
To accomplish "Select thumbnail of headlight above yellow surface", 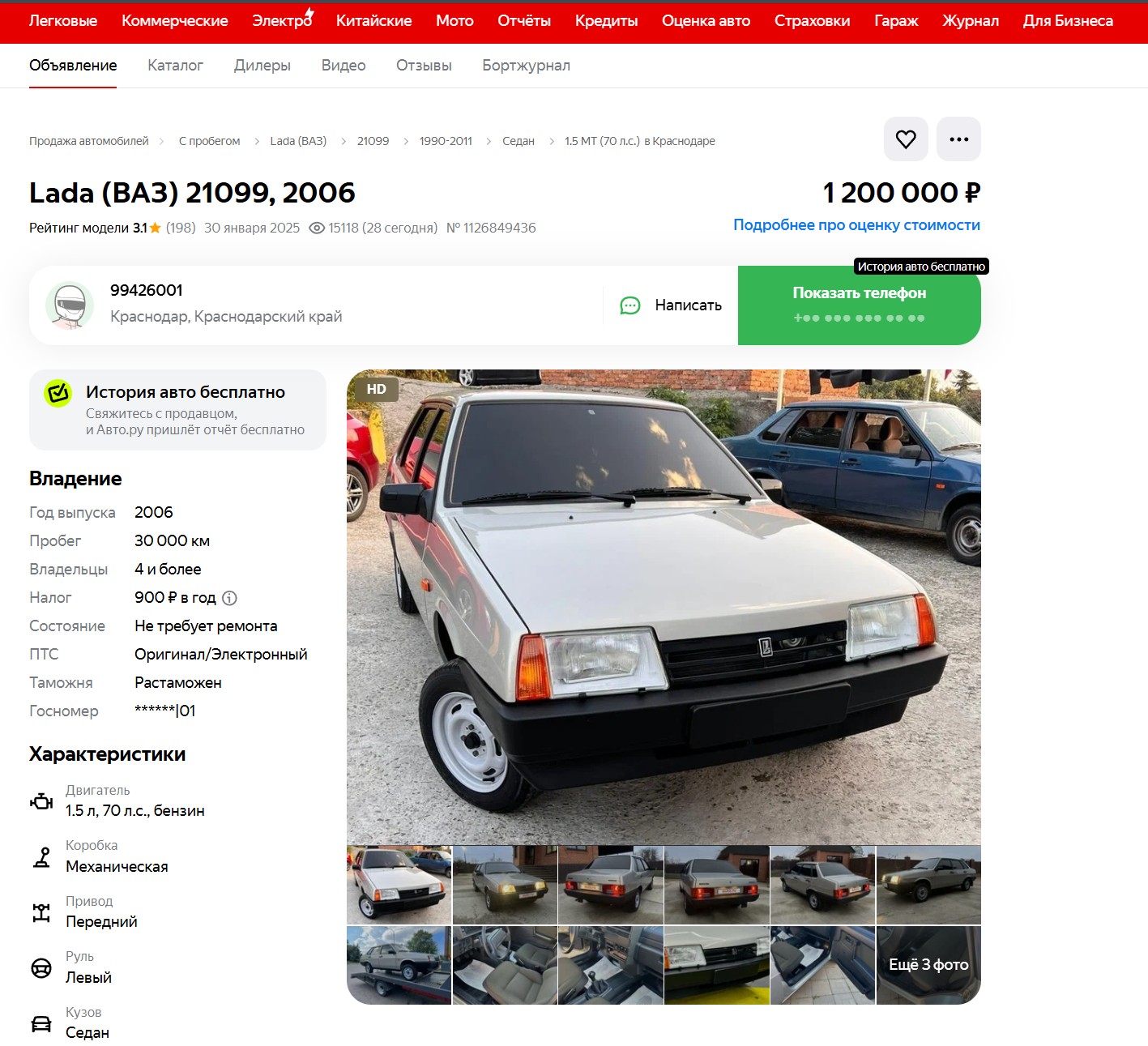I will click(x=716, y=965).
